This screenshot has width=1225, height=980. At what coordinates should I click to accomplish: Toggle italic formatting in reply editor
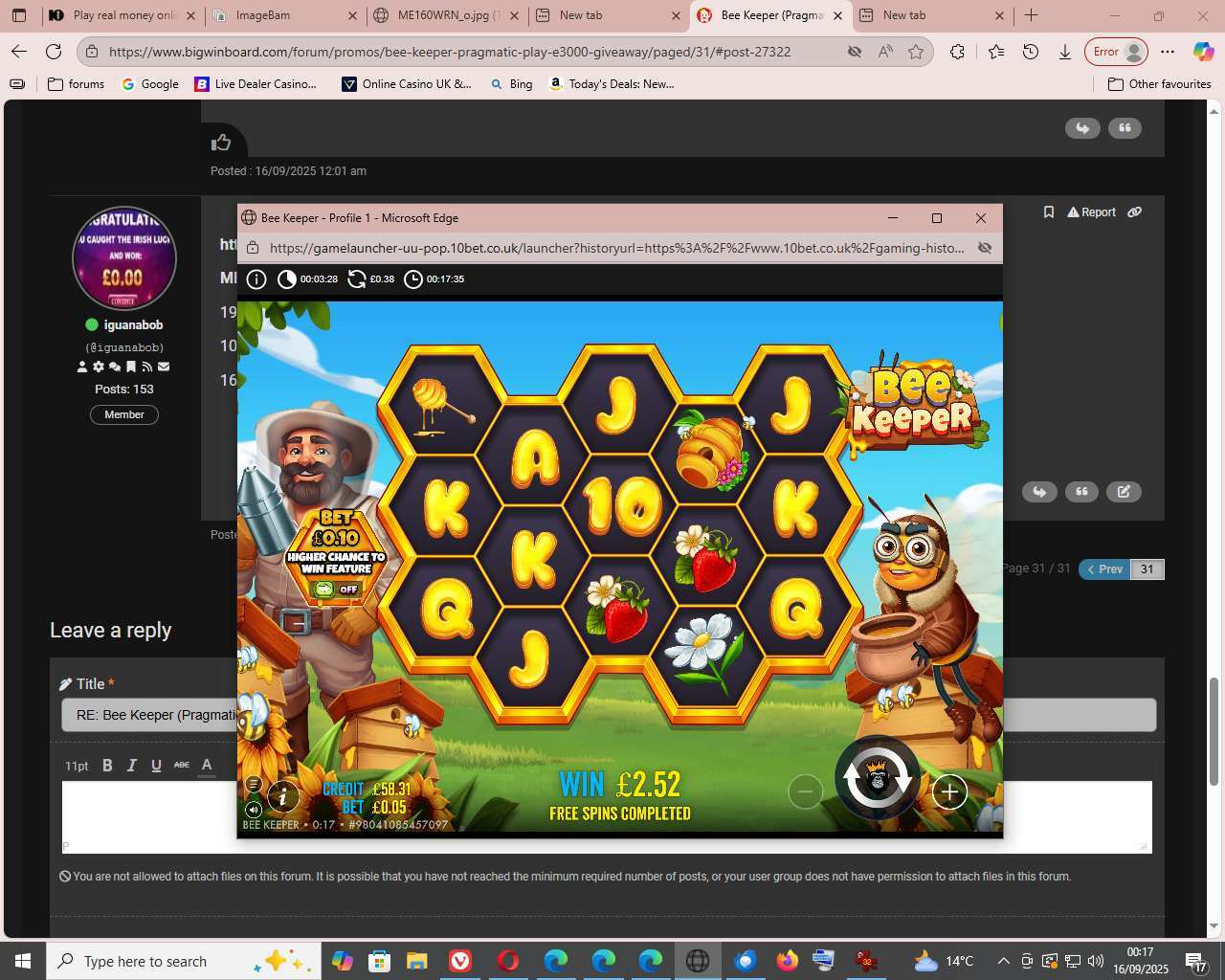pyautogui.click(x=132, y=765)
